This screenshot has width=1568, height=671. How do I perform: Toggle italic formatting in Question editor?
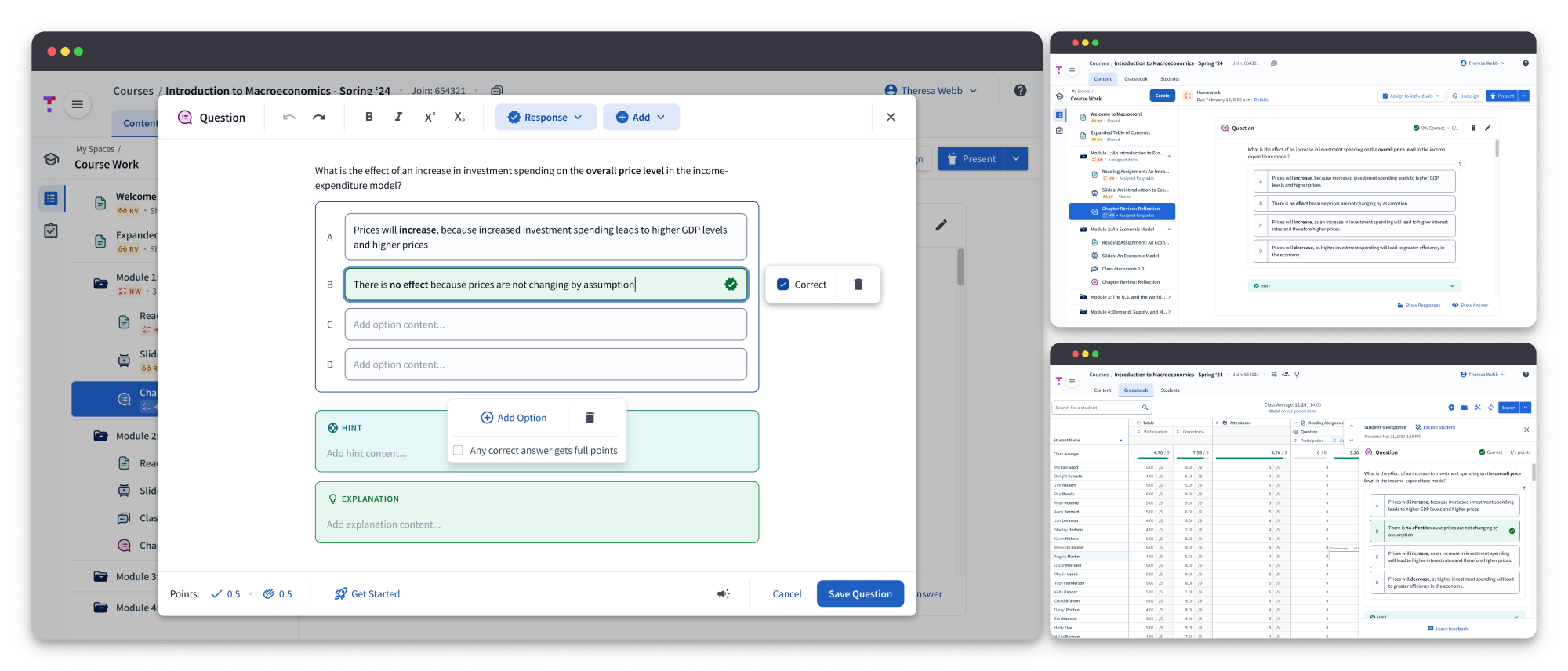[398, 117]
